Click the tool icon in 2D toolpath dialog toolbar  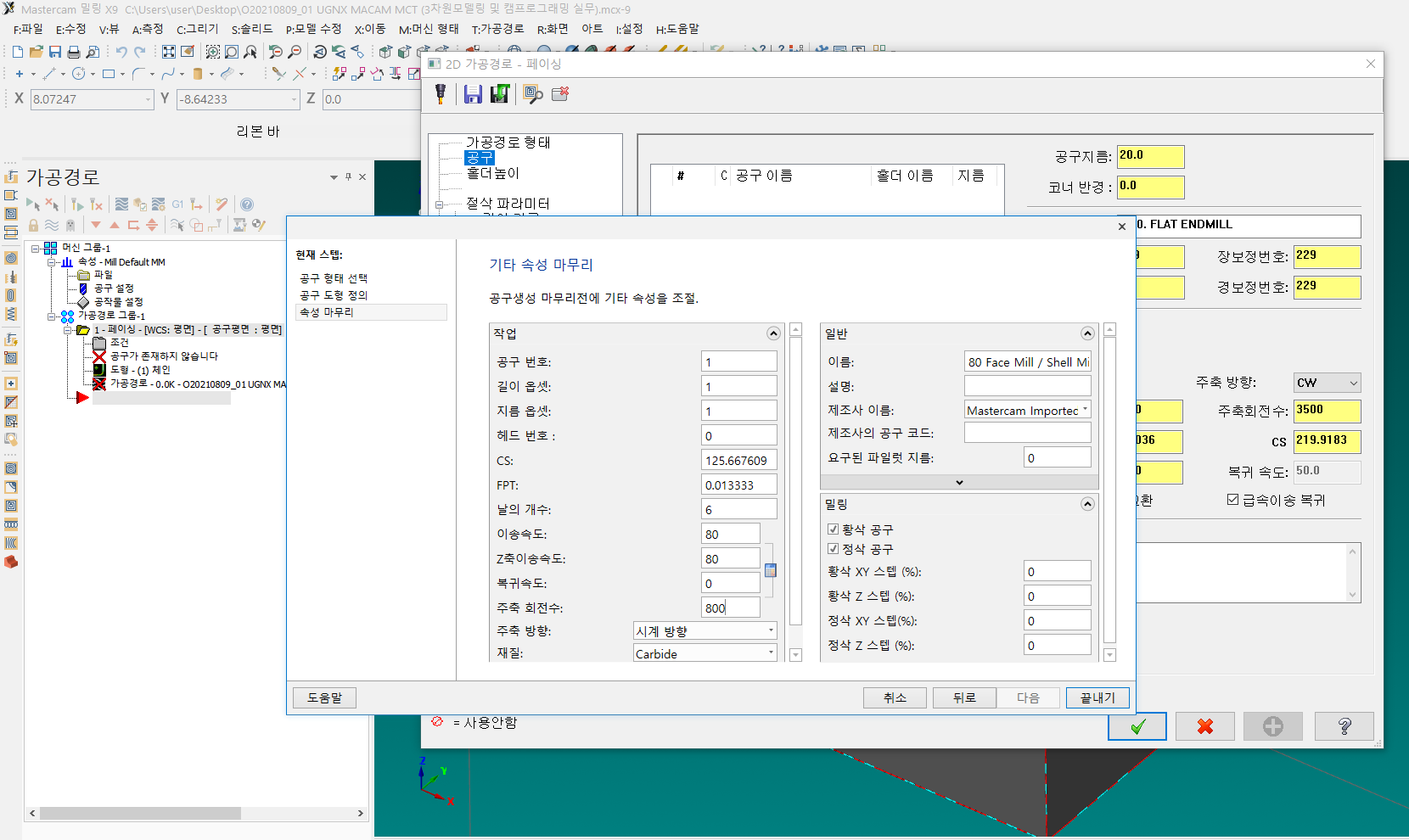[441, 94]
